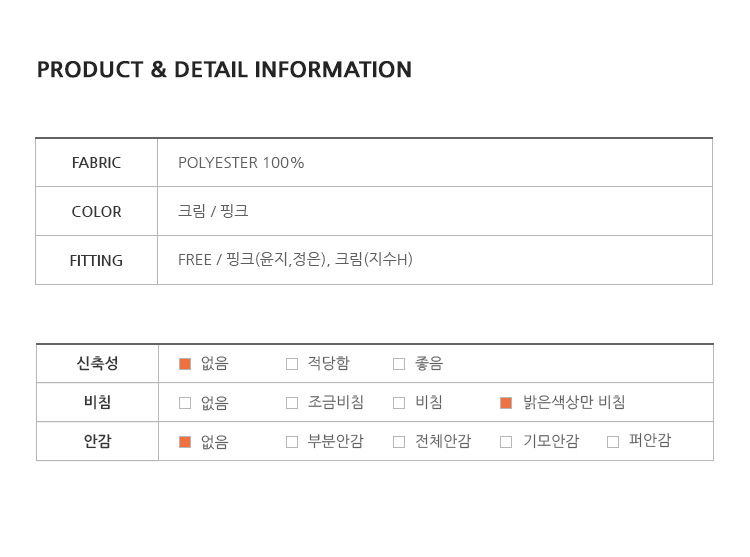Select the 조금비침 checkbox
Image resolution: width=750 pixels, height=557 pixels.
(292, 403)
